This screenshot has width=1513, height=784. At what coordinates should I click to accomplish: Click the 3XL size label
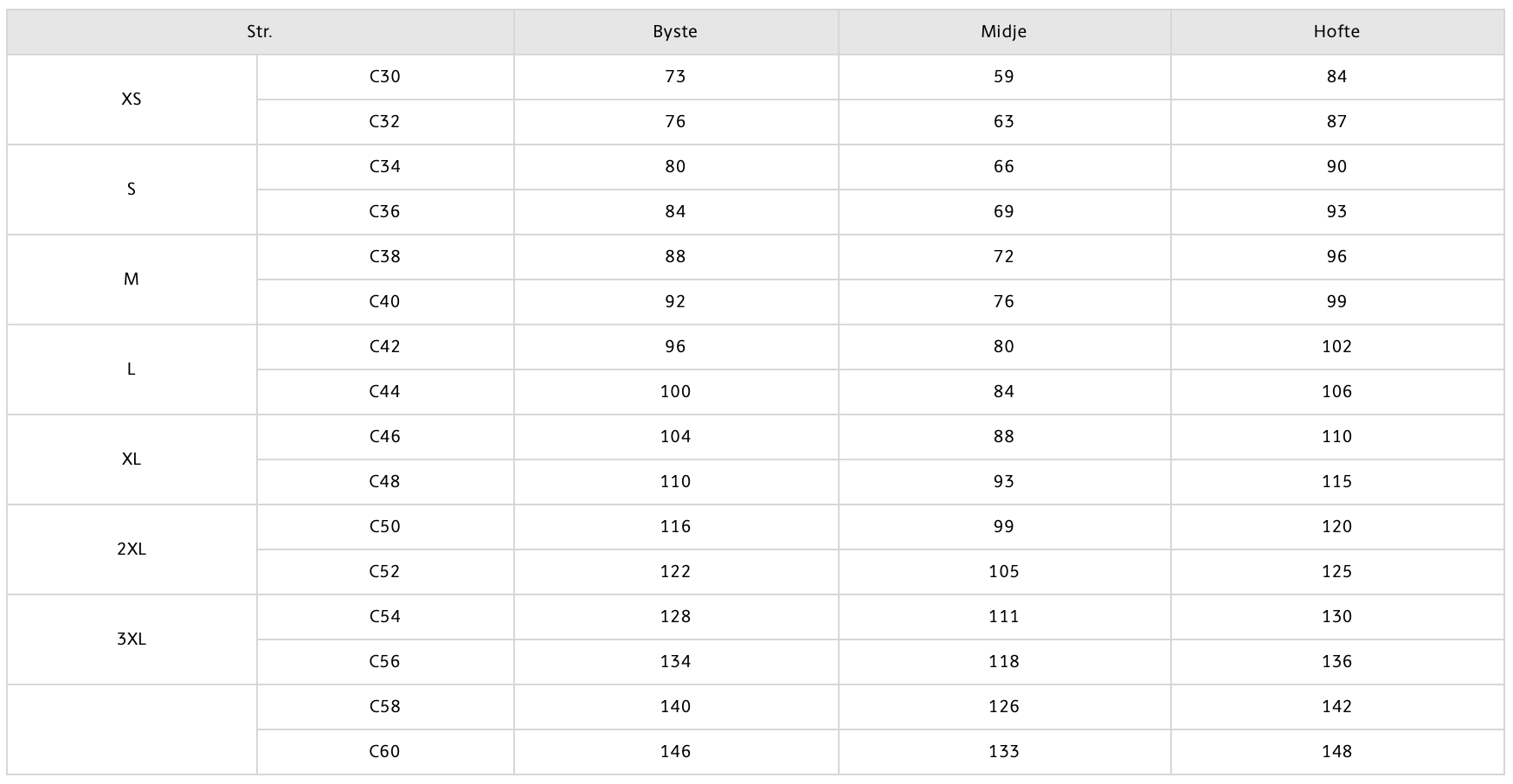point(132,639)
